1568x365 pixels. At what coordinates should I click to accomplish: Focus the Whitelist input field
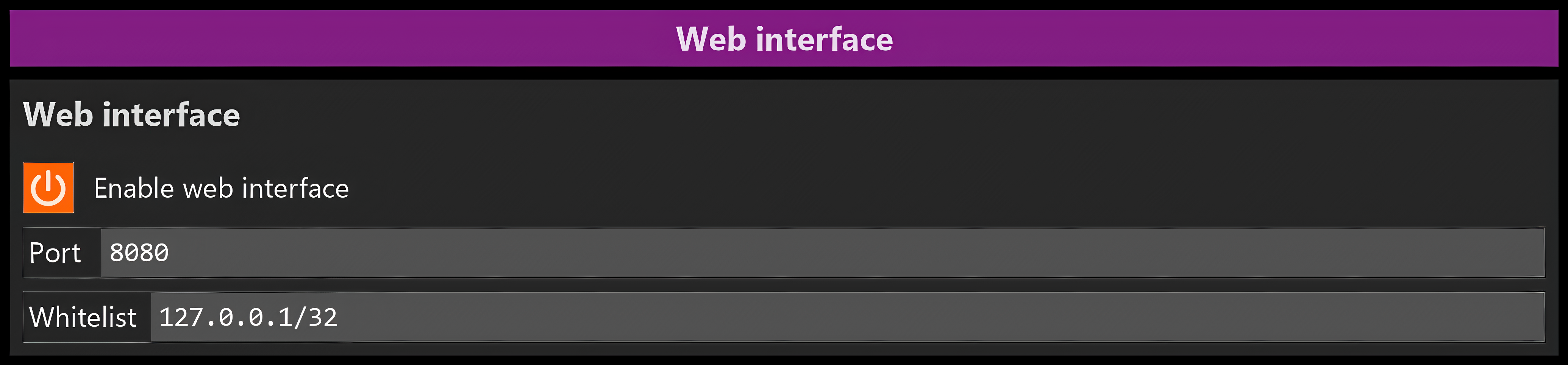click(847, 317)
